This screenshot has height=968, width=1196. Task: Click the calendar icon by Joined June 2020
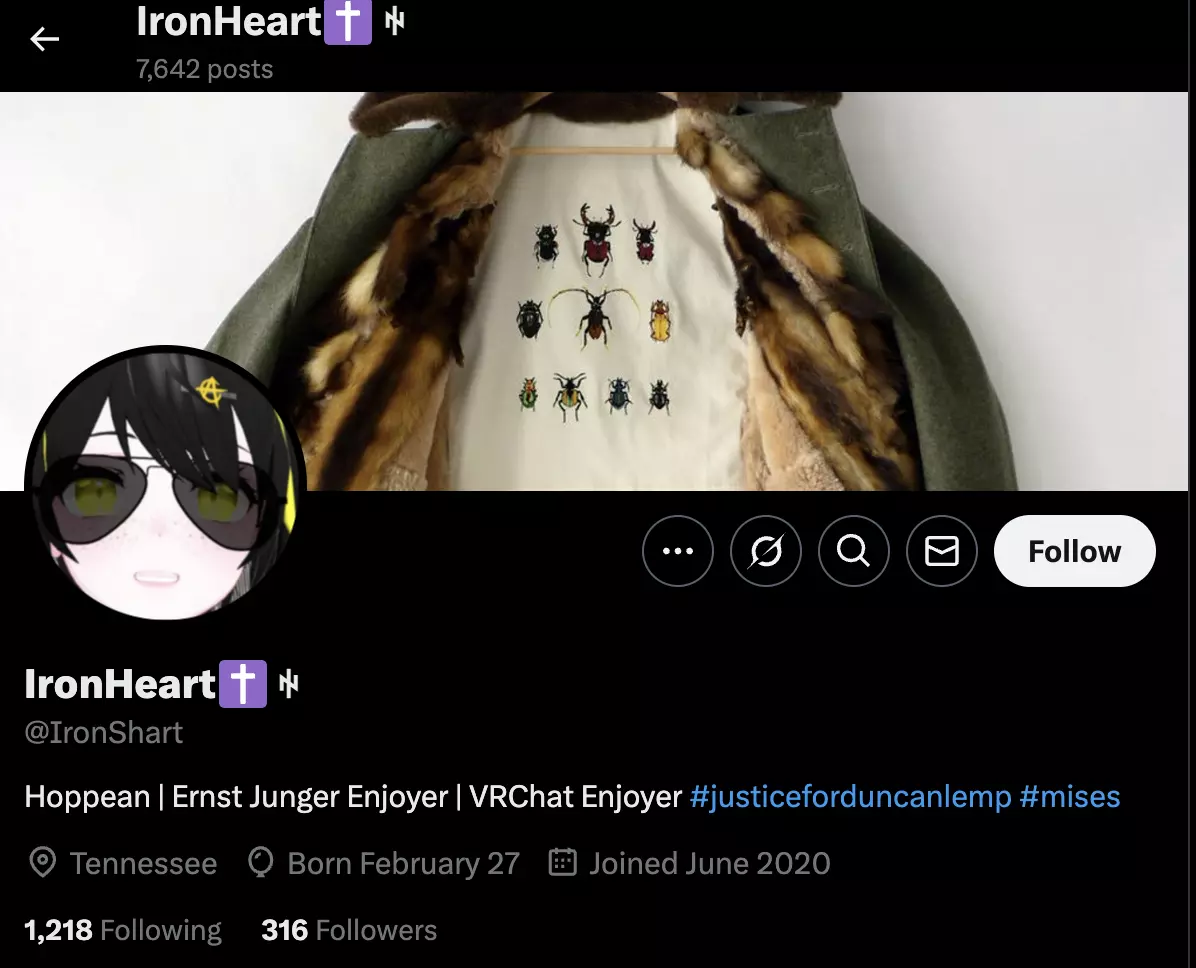tap(563, 863)
